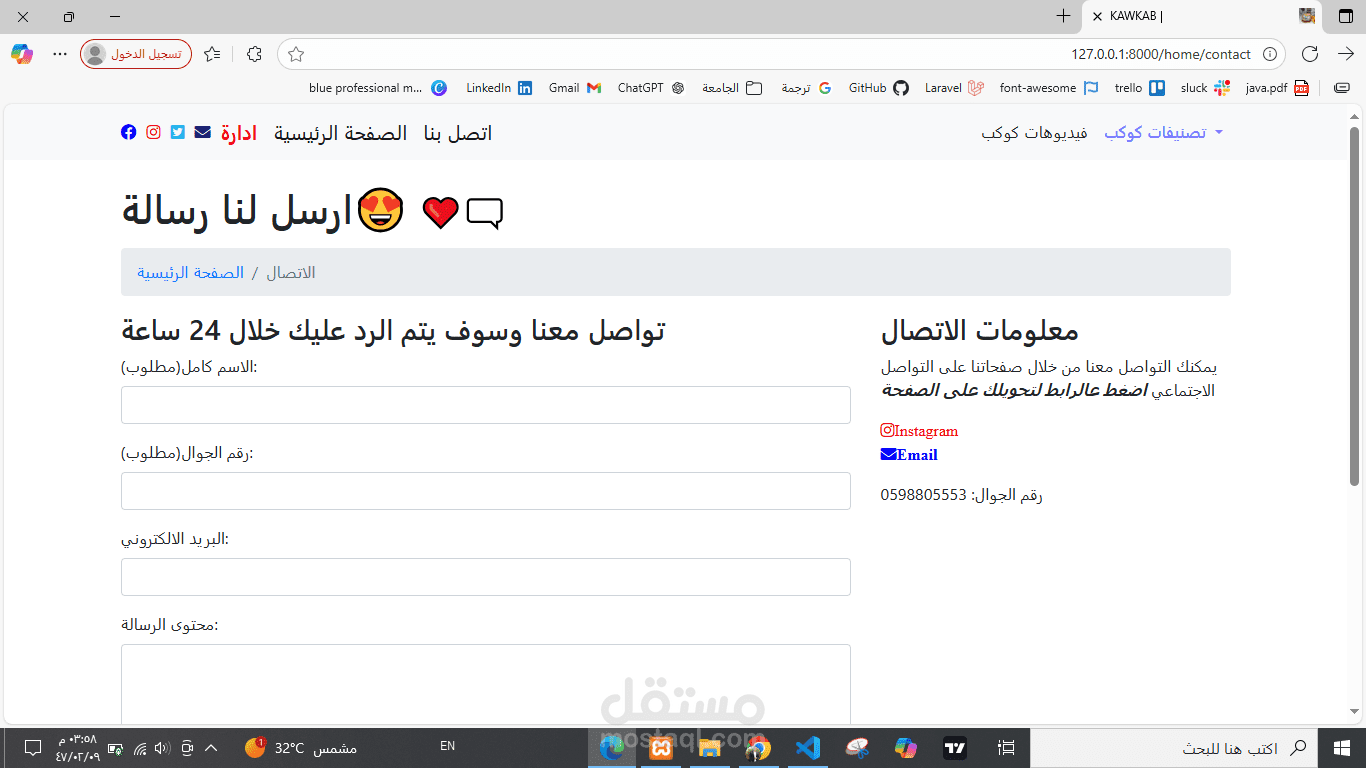Open the Twitter icon in the navbar
The image size is (1366, 768).
click(x=178, y=132)
